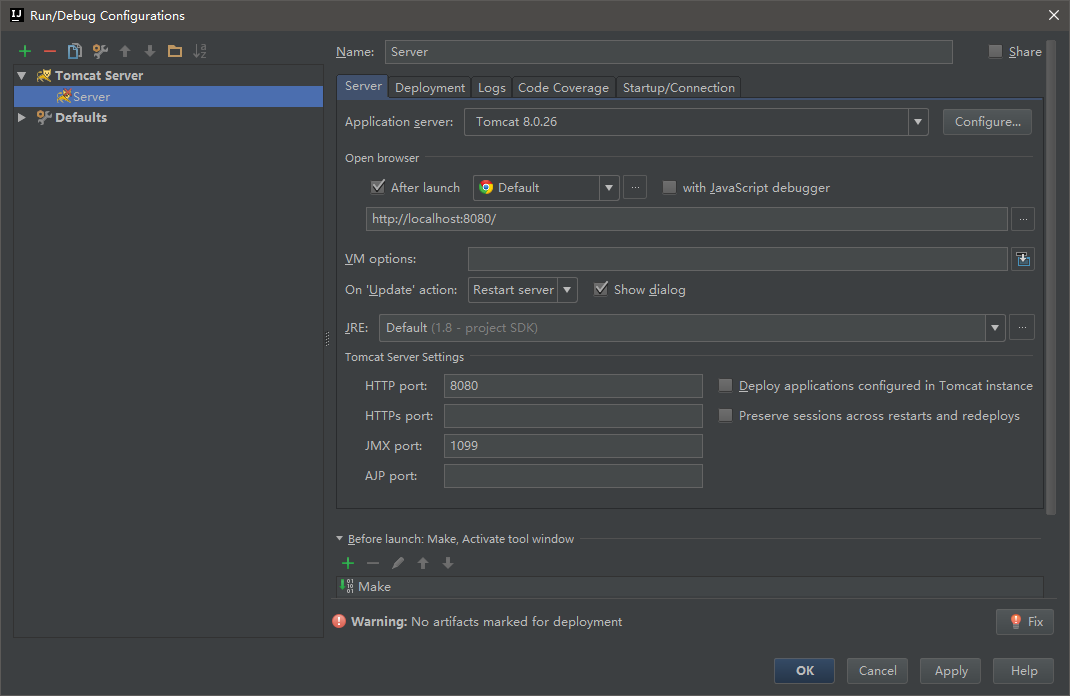Click the red warning icon
The image size is (1070, 696).
[339, 621]
